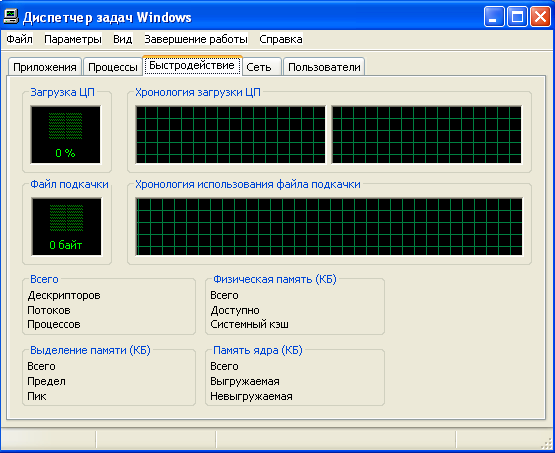Image resolution: width=555 pixels, height=453 pixels.
Task: Click the Потоков label
Action: click(49, 310)
